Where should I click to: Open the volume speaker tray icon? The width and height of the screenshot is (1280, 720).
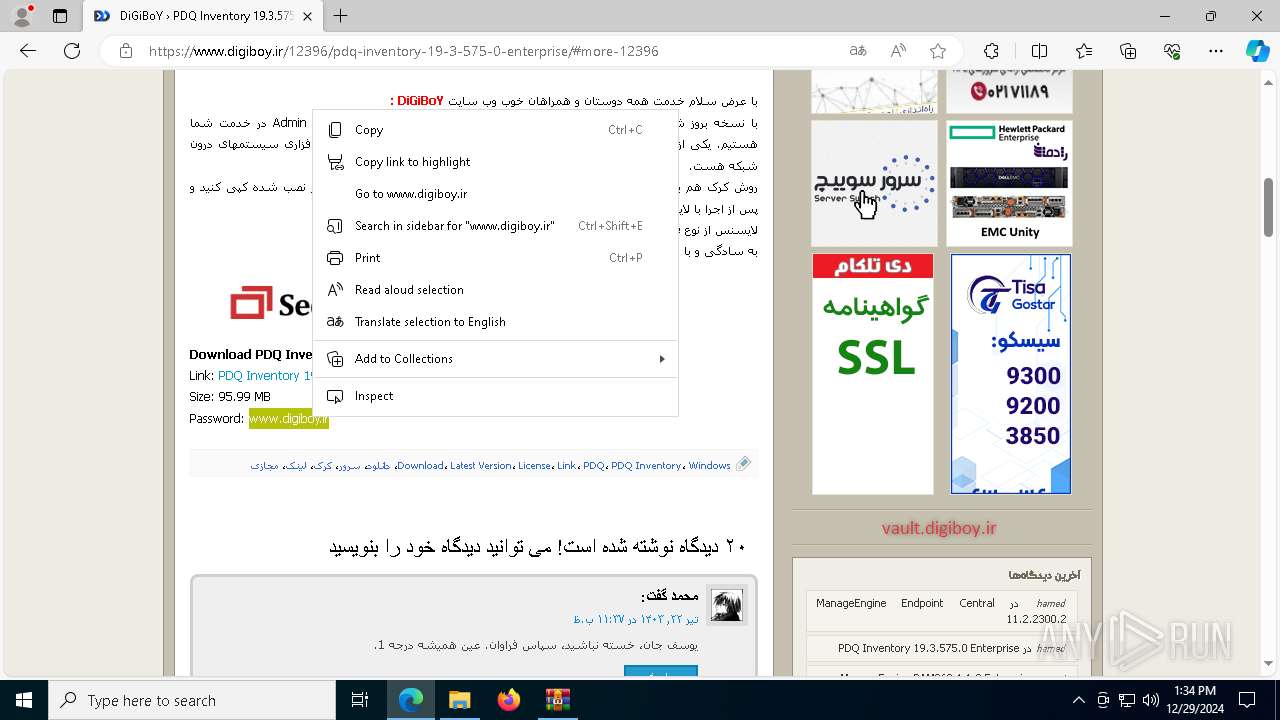pyautogui.click(x=1150, y=700)
